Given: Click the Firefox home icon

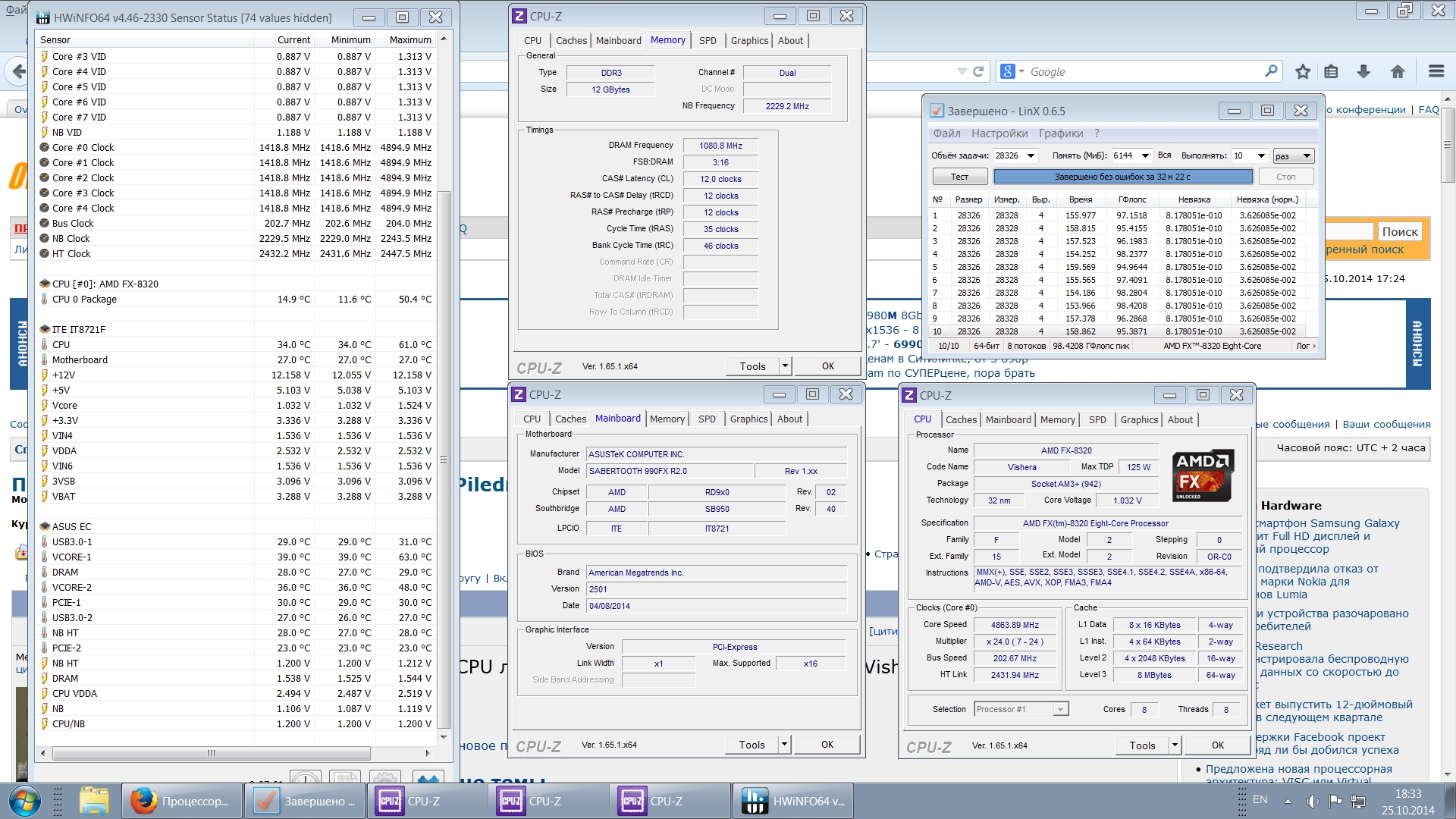Looking at the screenshot, I should 1398,71.
